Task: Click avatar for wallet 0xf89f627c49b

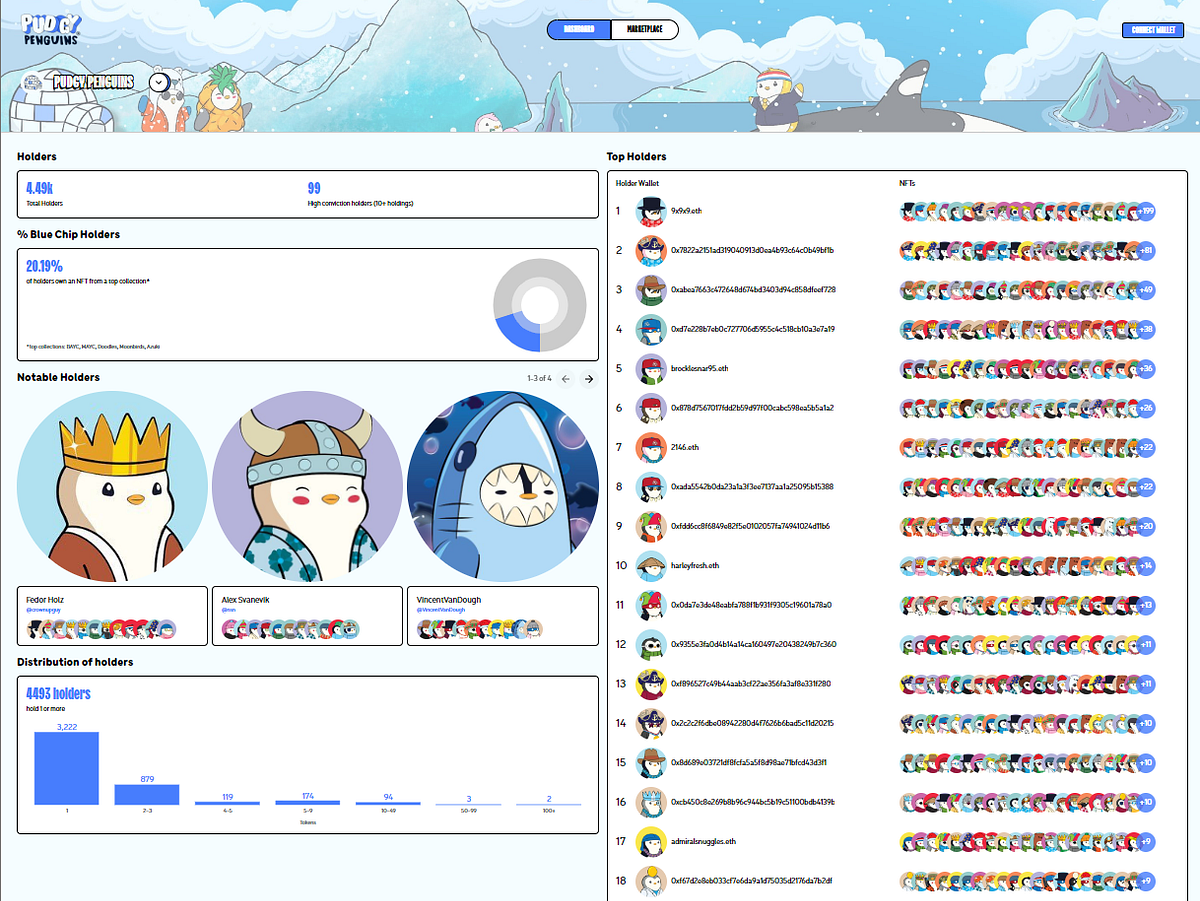Action: (651, 684)
